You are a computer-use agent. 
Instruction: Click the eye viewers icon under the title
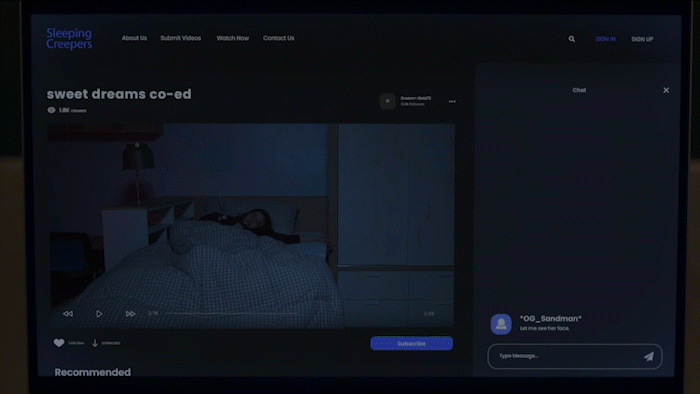click(x=51, y=110)
